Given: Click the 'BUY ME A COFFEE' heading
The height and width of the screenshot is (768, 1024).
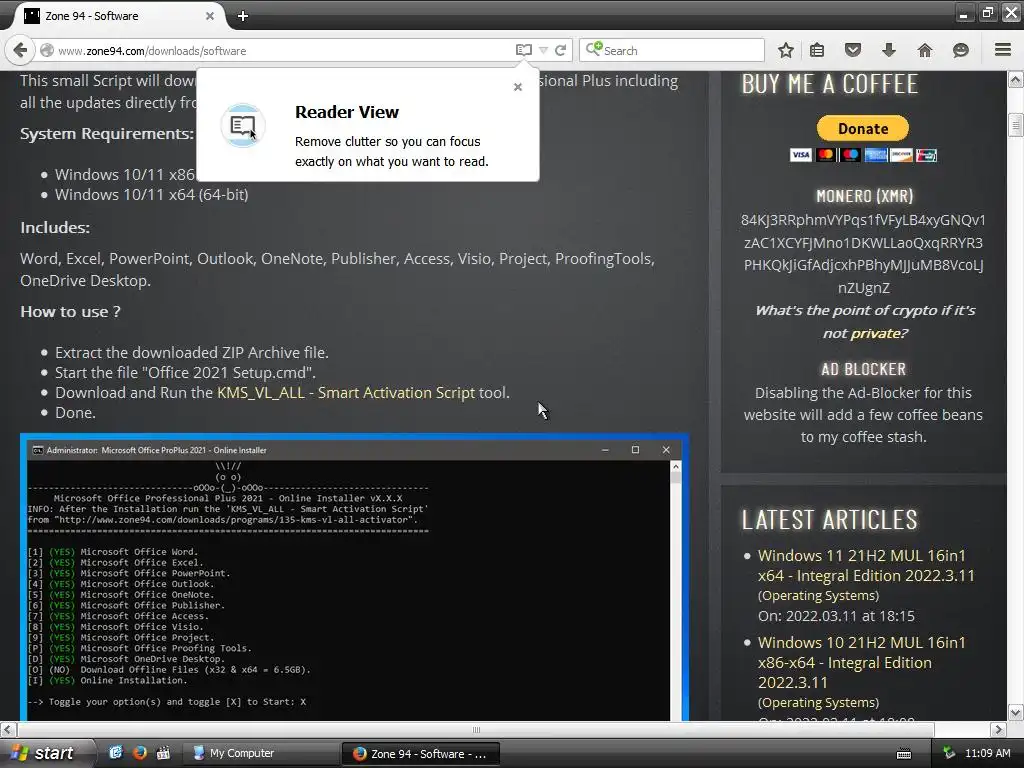Looking at the screenshot, I should tap(829, 84).
